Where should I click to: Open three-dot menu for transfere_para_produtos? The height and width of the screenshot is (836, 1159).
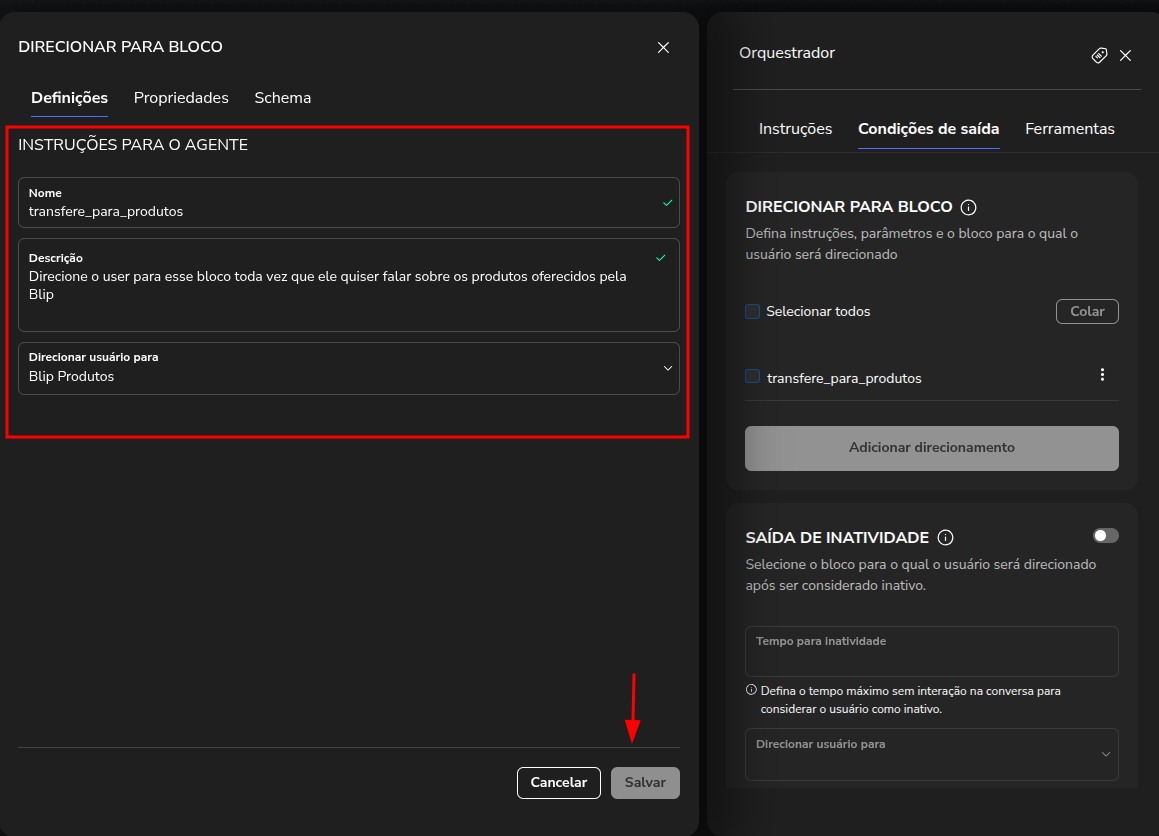pyautogui.click(x=1102, y=375)
